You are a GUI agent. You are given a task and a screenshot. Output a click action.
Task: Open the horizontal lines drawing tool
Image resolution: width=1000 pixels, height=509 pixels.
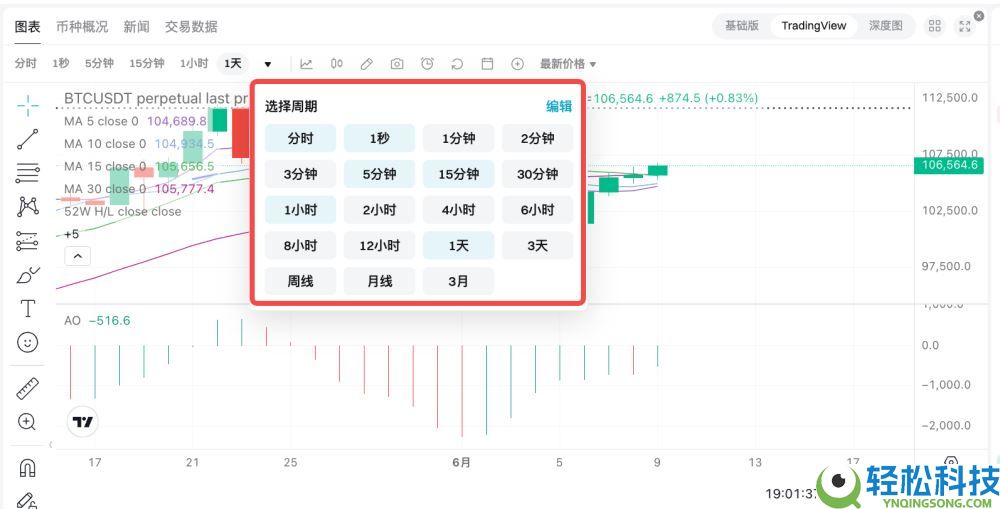click(27, 172)
